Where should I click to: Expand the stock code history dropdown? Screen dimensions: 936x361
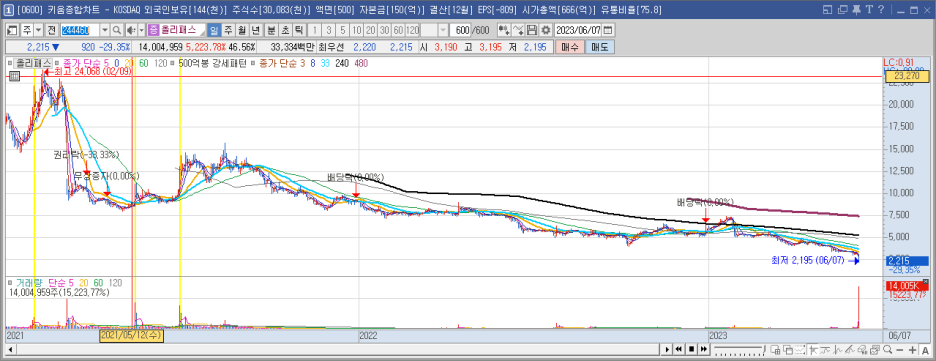(x=105, y=30)
